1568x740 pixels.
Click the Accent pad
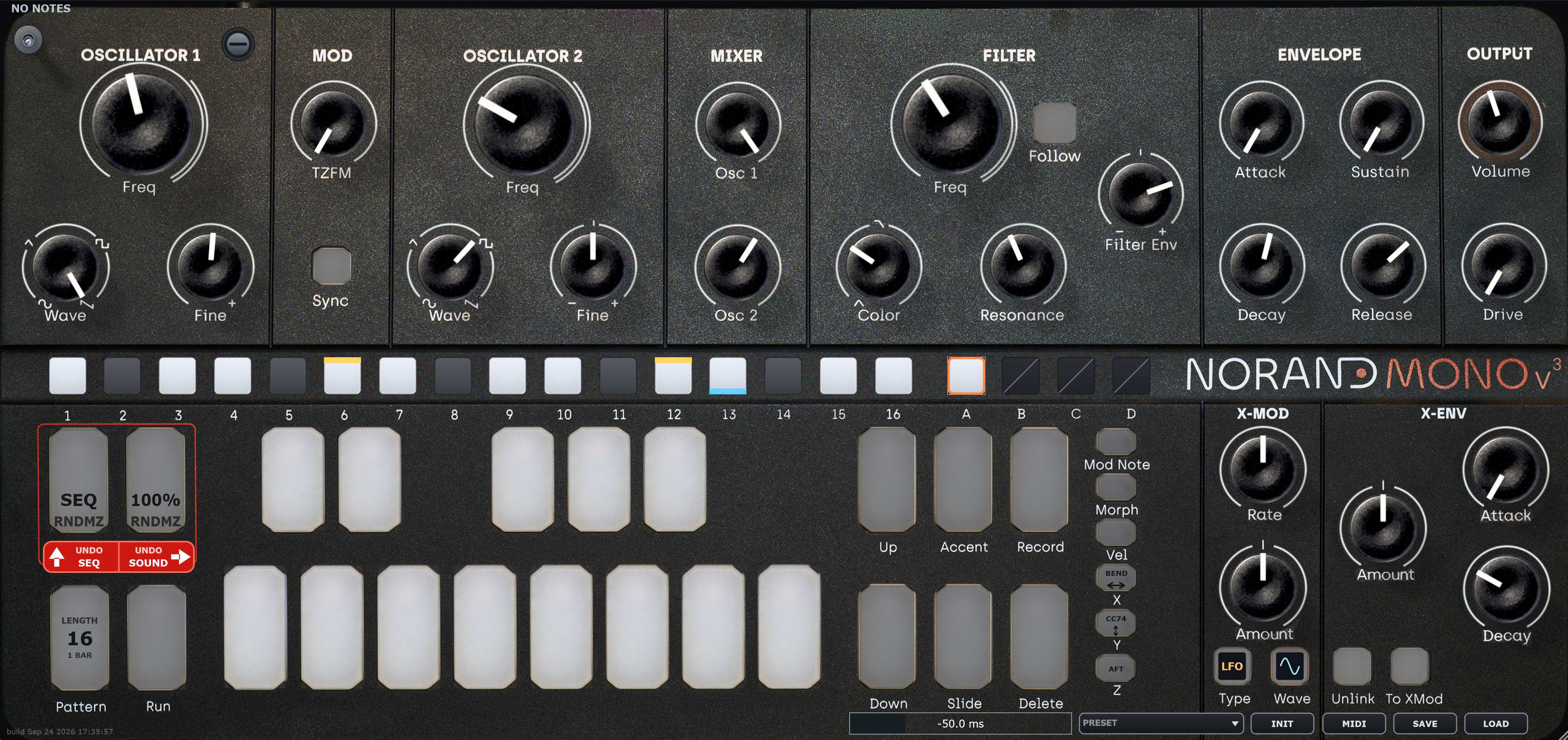pos(963,480)
